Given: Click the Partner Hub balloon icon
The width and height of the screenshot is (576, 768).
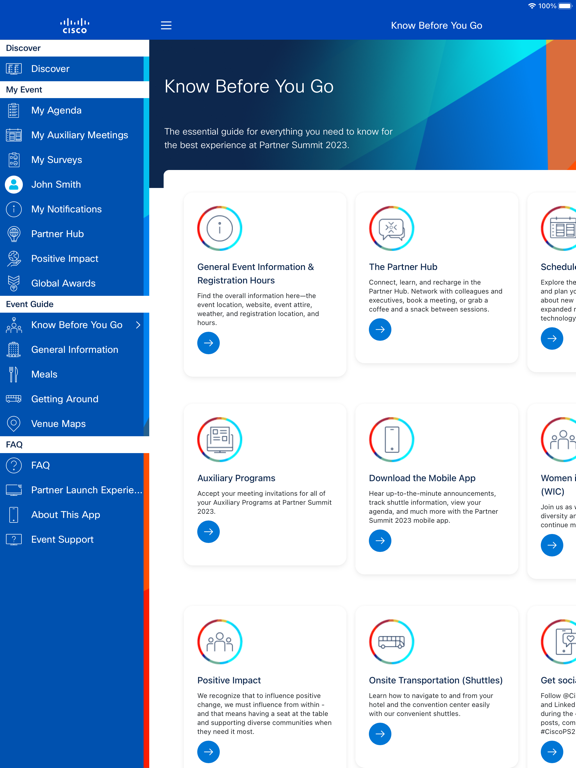Looking at the screenshot, I should (14, 234).
